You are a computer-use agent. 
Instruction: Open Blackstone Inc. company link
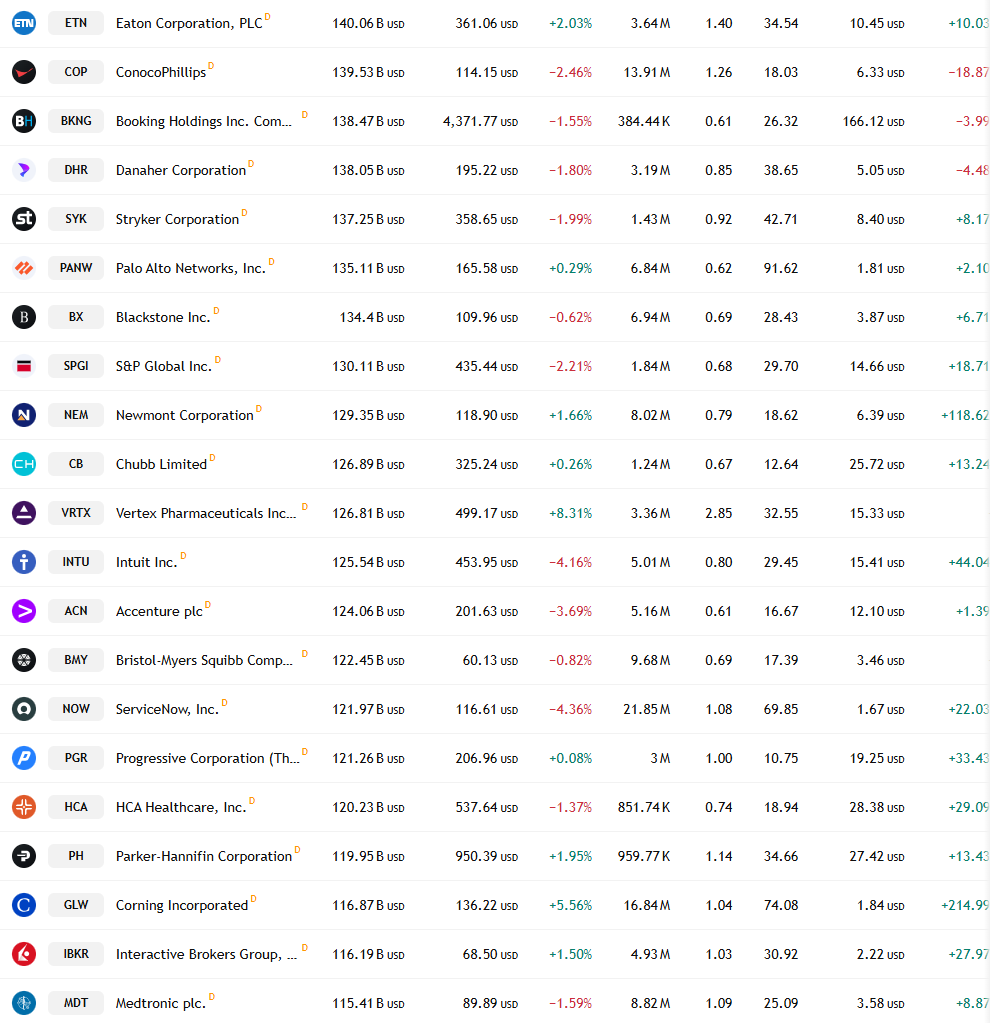tap(163, 317)
